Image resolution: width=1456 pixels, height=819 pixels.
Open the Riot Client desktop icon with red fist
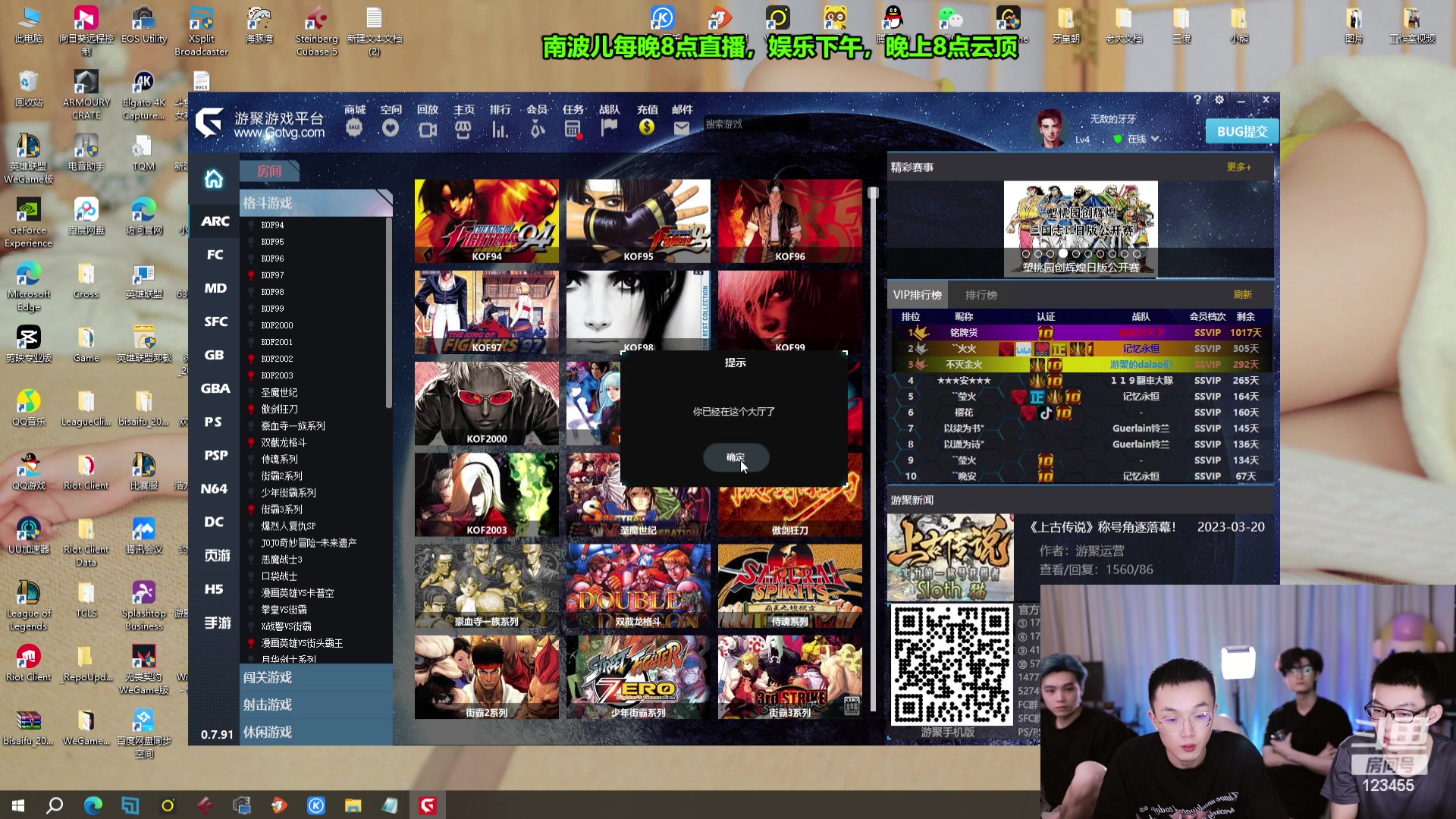[x=29, y=663]
